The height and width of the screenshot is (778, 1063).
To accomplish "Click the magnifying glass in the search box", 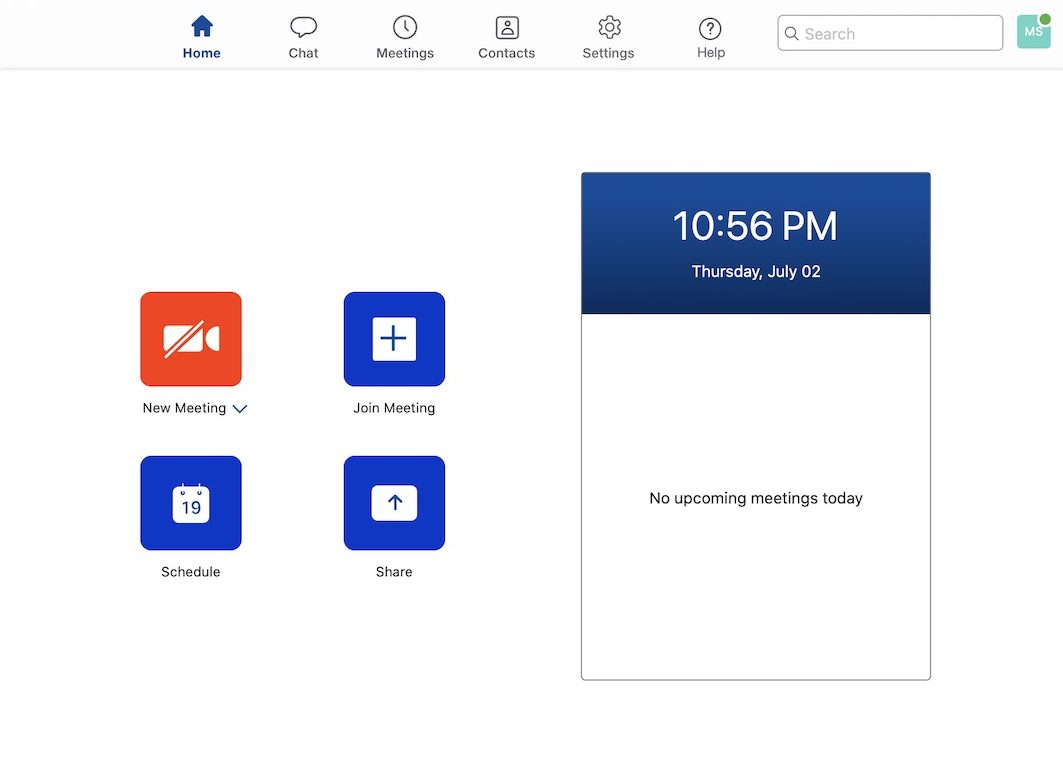I will point(792,34).
